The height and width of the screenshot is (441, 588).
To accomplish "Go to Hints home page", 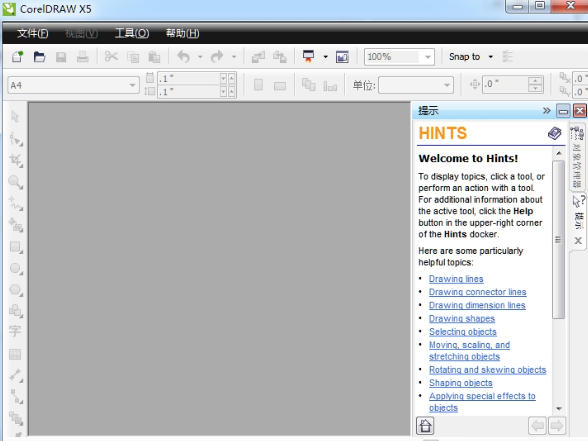I will (x=425, y=426).
